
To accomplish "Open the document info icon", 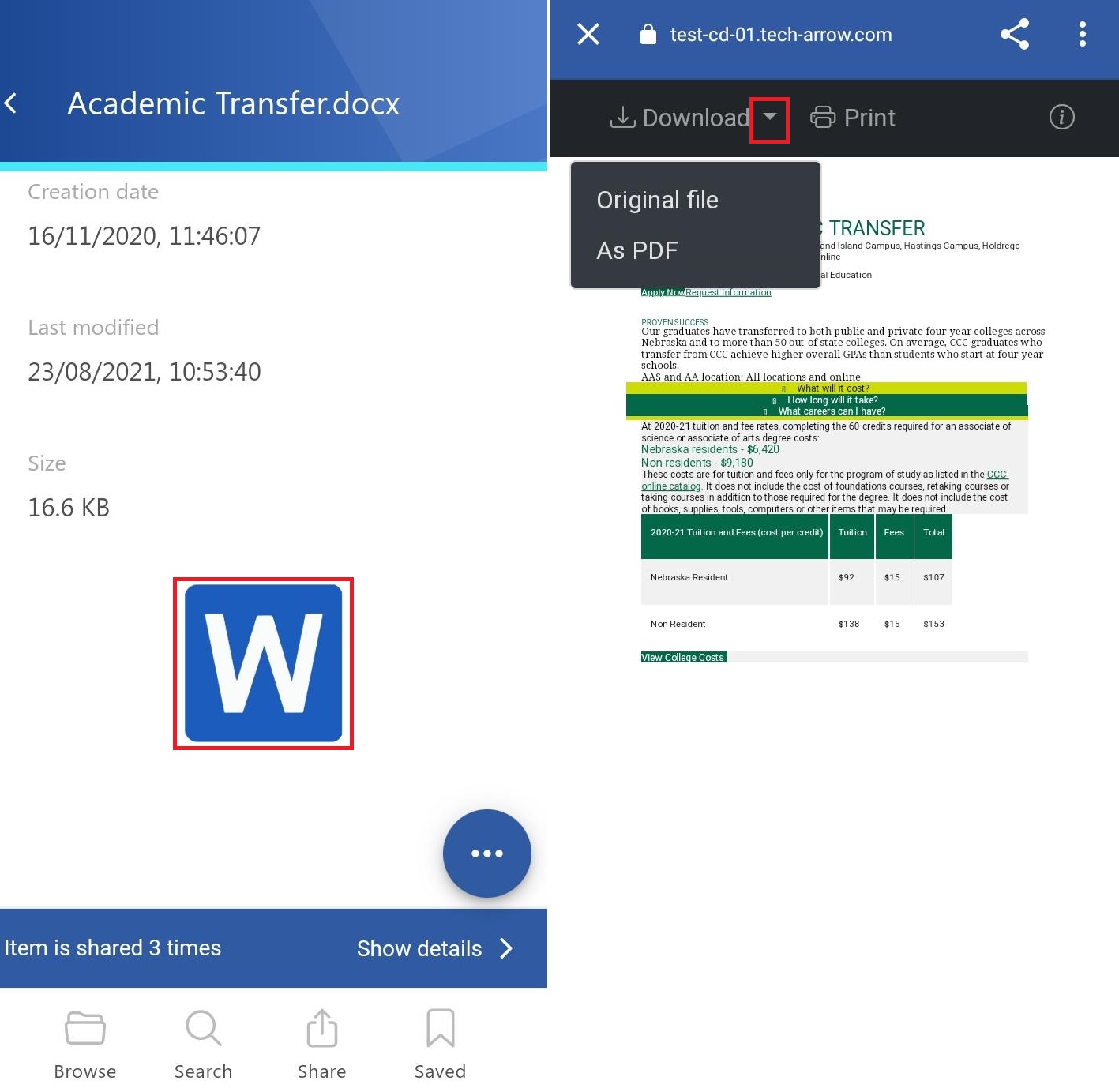I will 1062,118.
